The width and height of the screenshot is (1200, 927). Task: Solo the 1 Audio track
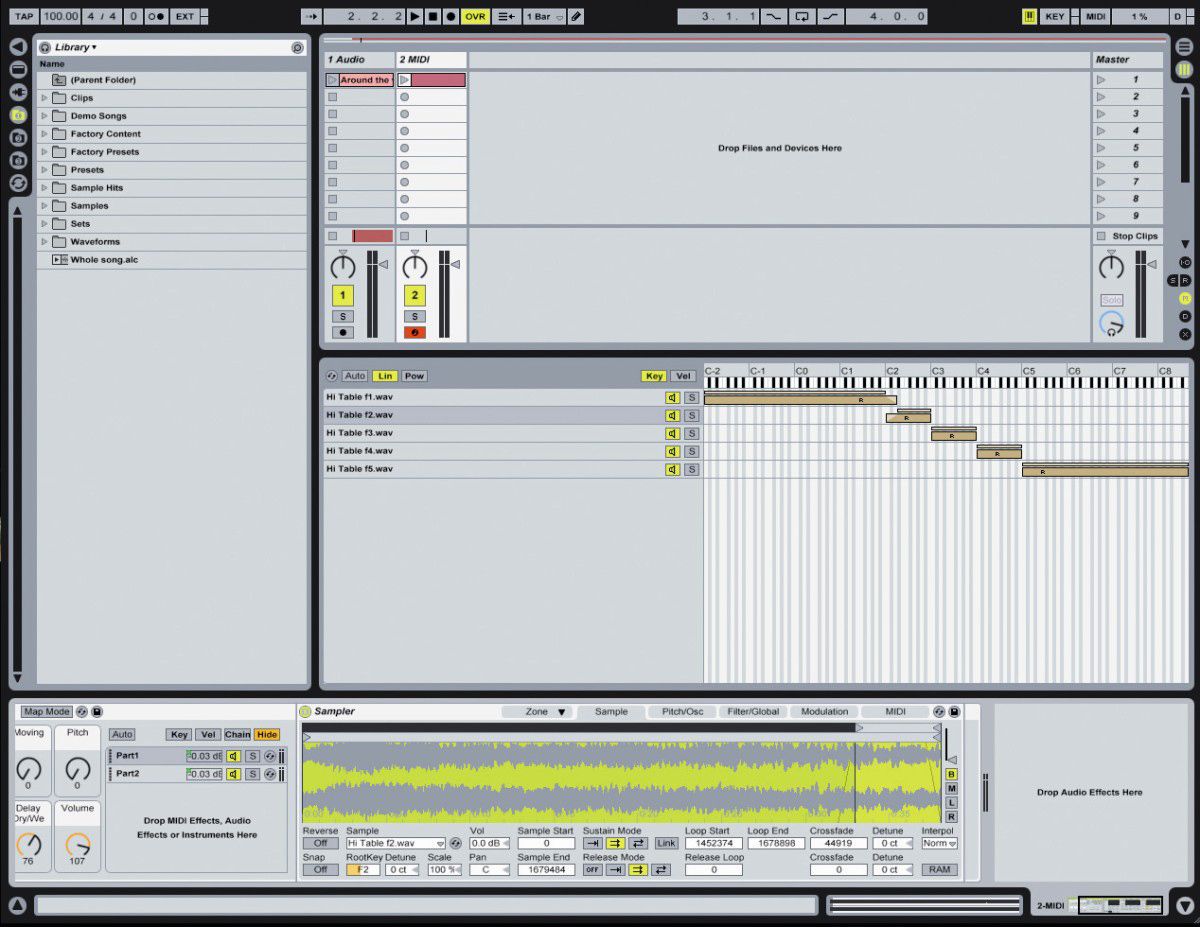click(343, 316)
